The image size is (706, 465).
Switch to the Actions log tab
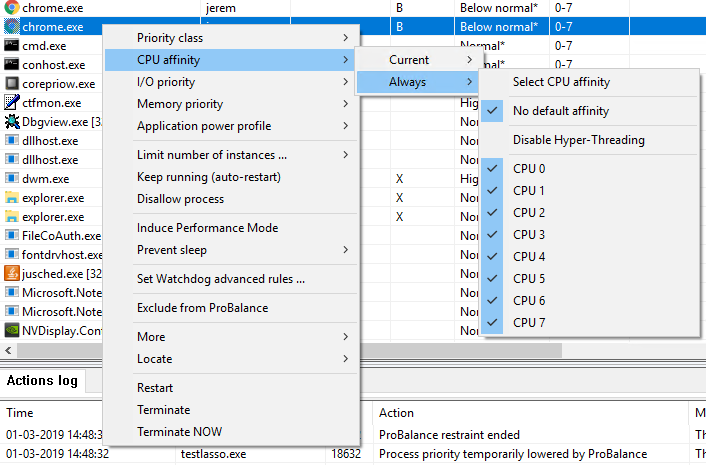[x=42, y=381]
